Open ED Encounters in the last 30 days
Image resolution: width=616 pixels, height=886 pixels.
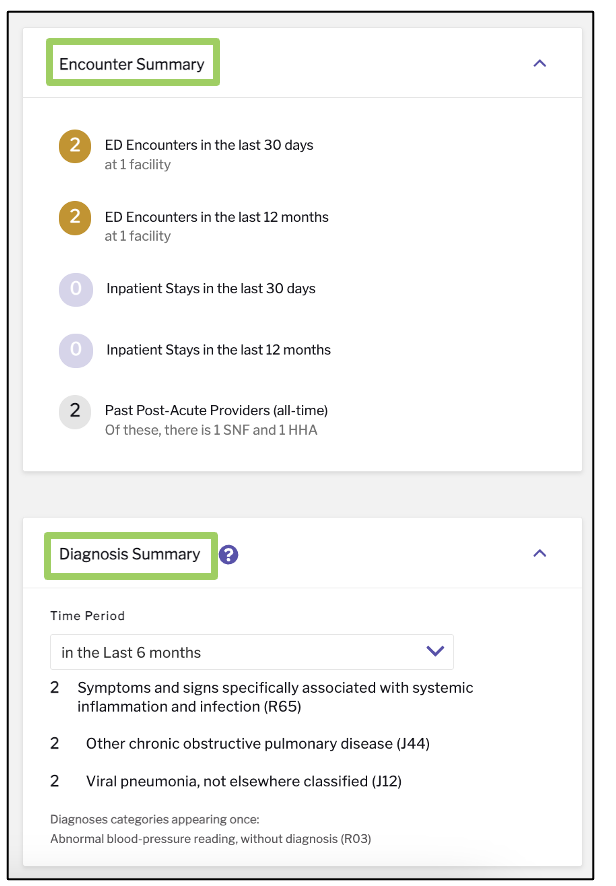pyautogui.click(x=209, y=145)
